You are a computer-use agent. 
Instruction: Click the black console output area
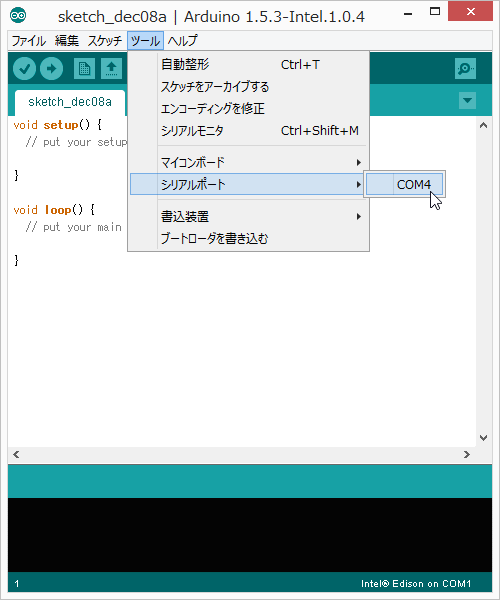[250, 535]
